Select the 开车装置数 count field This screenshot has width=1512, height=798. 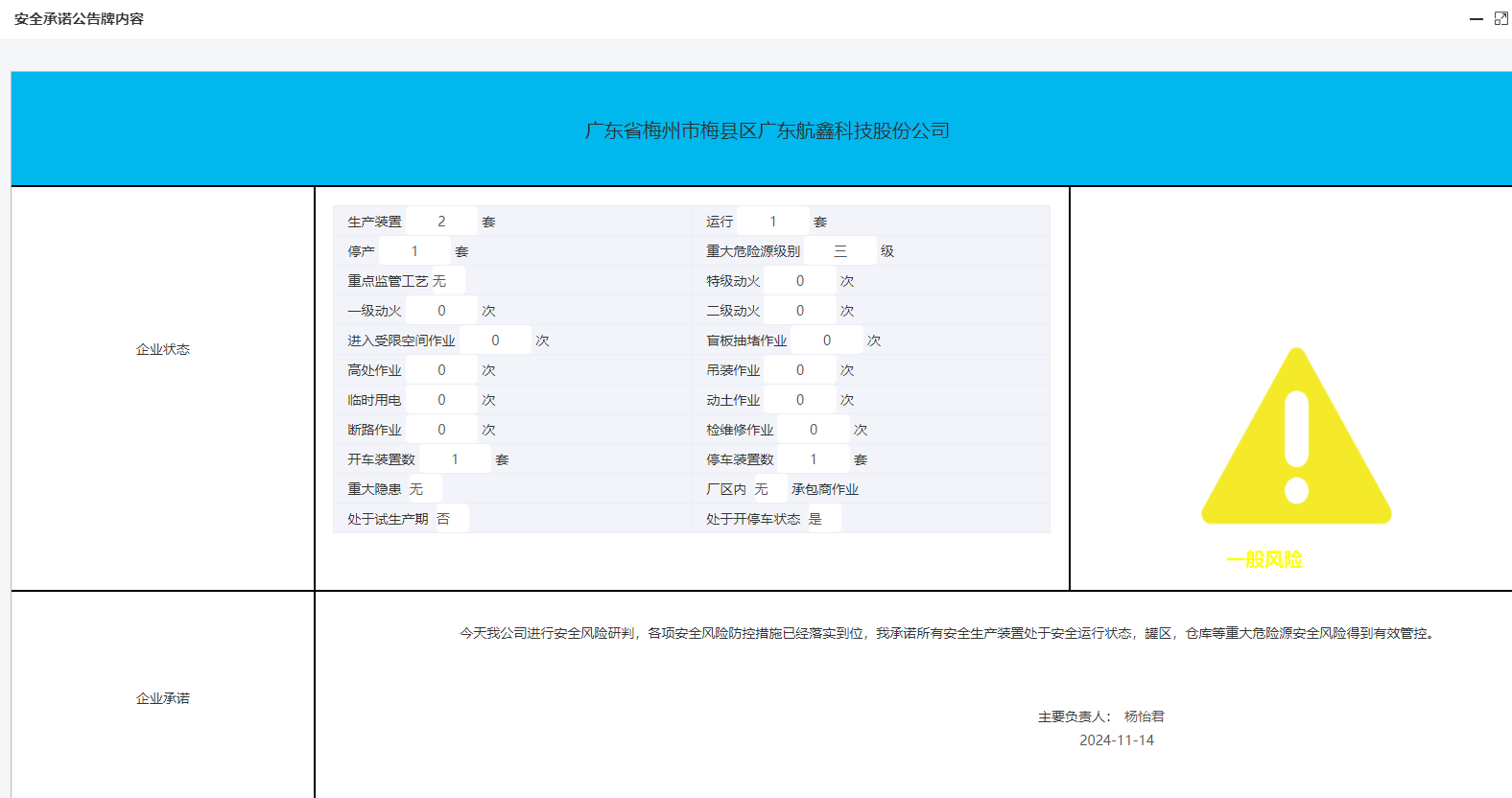[x=455, y=459]
